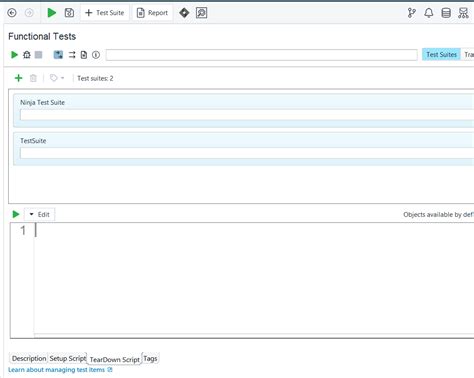
Task: Run the script with the green play icon
Action: 16,214
